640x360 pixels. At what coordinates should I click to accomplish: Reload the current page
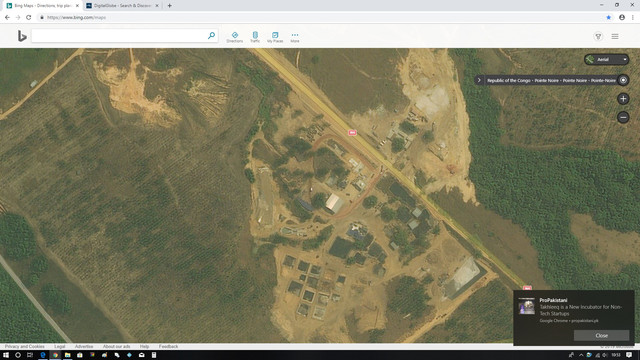pyautogui.click(x=29, y=18)
